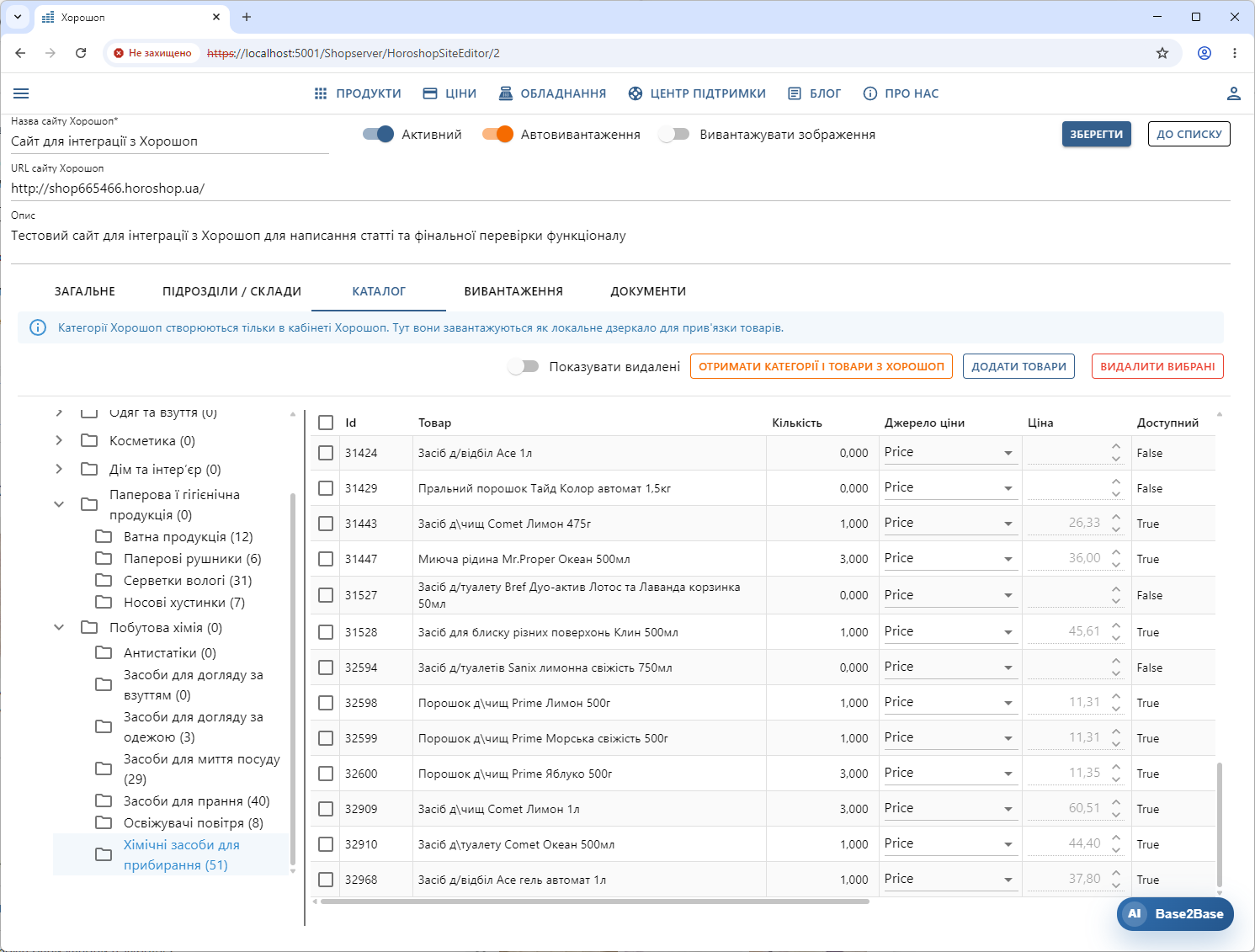Click ОТРИМАТИ КАТЕГОРІЇ І ТОВАРИ З ХОРОШОП
Viewport: 1255px width, 952px height.
coord(822,366)
